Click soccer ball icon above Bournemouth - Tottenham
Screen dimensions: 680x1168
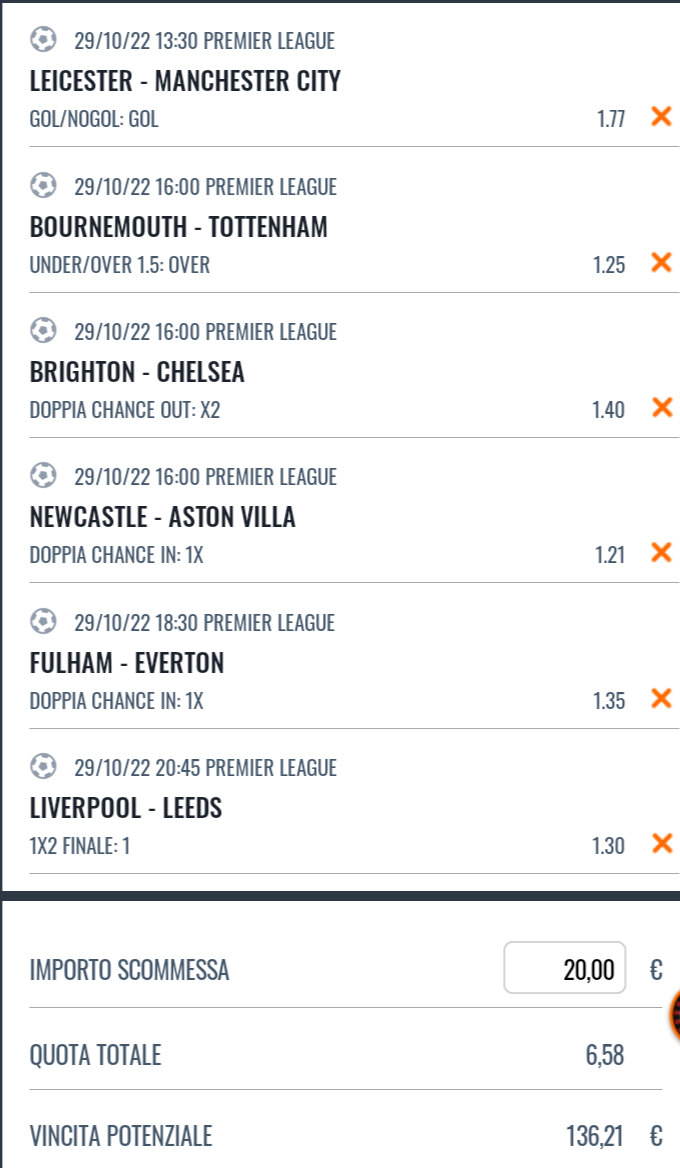coord(43,185)
